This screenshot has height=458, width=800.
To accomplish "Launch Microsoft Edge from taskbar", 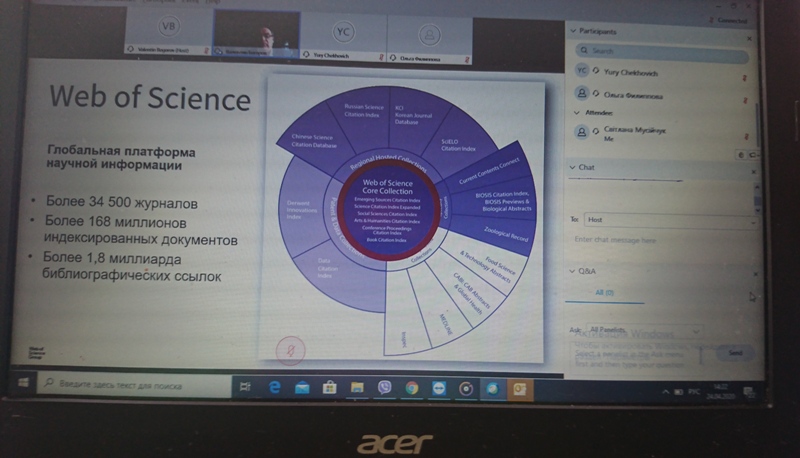I will tap(274, 388).
